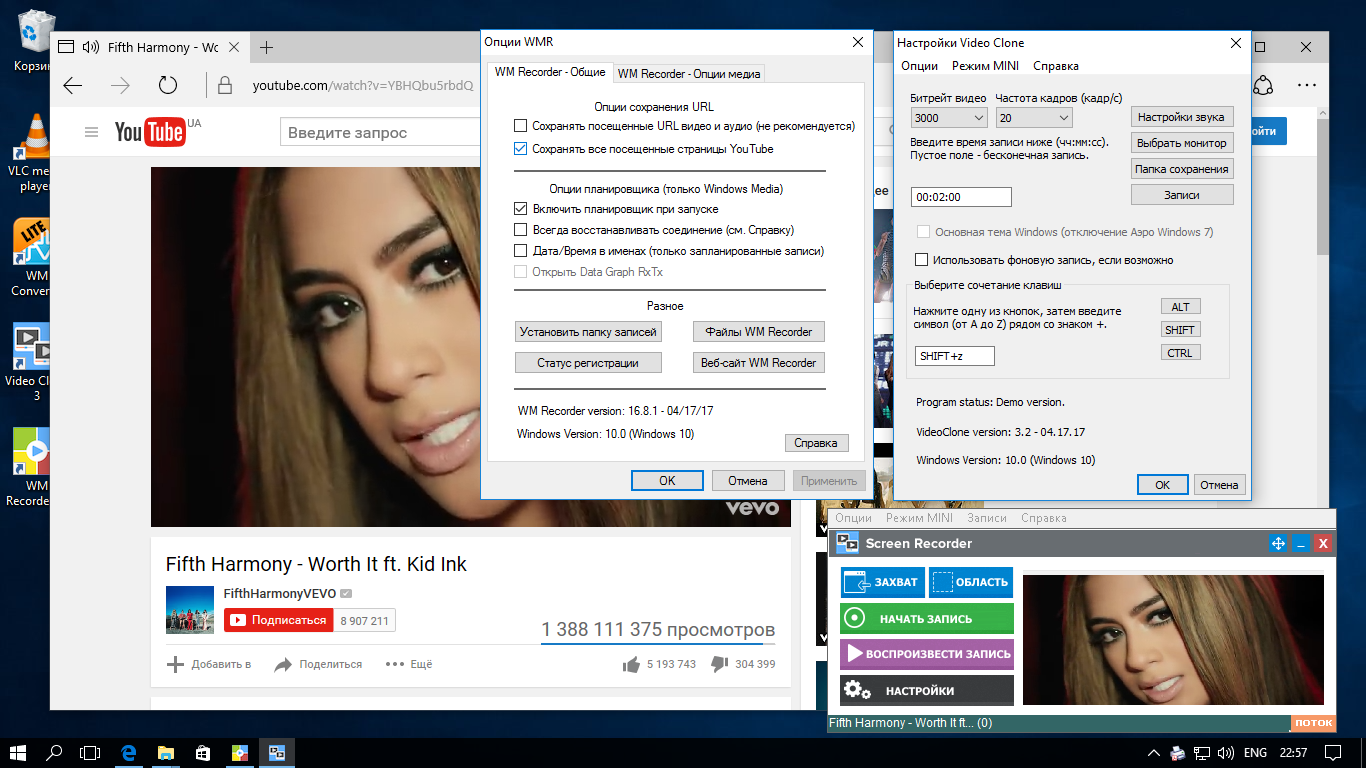Click the Video Clone taskbar icon
The height and width of the screenshot is (768, 1366).
pos(277,752)
